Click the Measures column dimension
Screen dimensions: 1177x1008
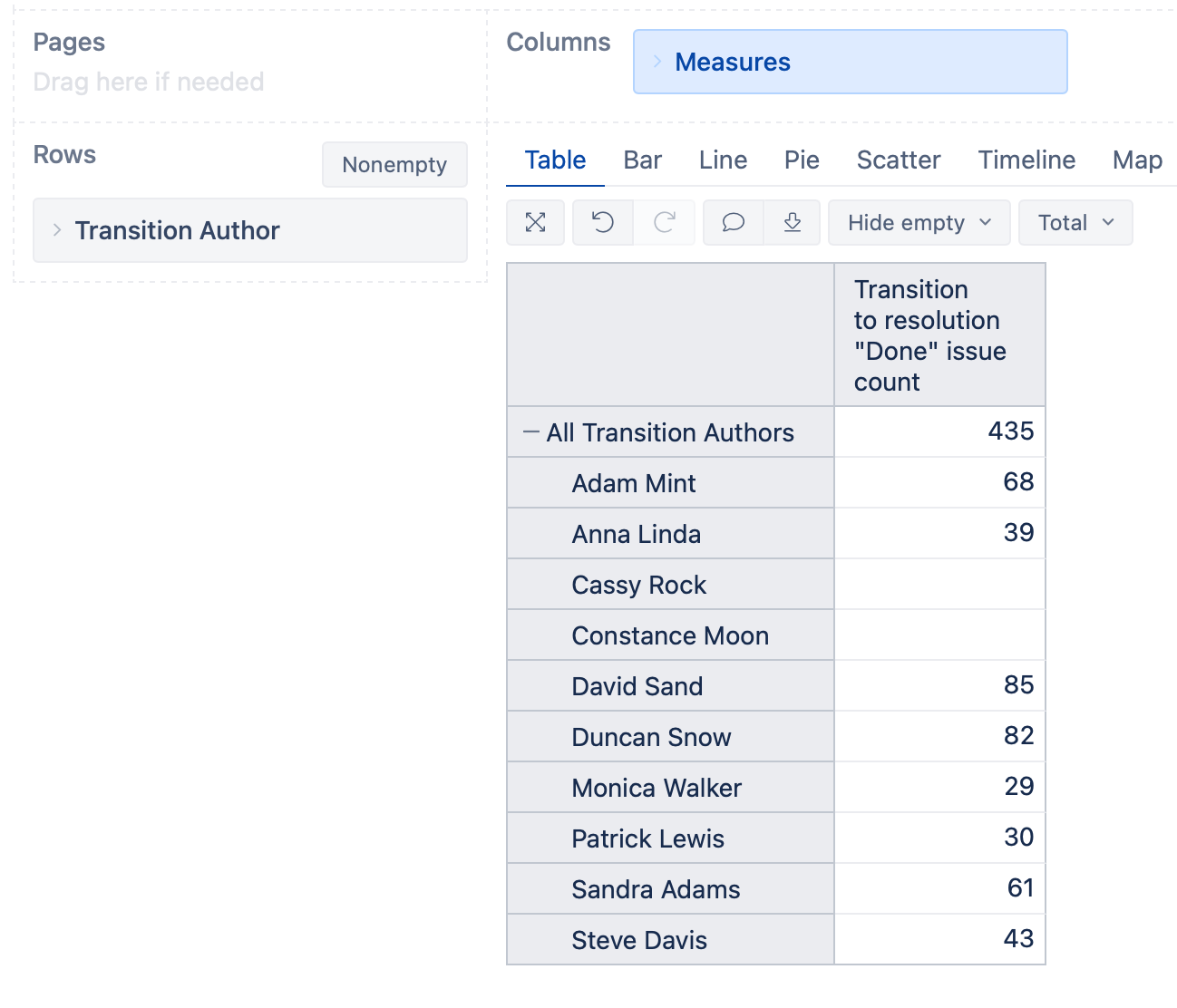(733, 63)
